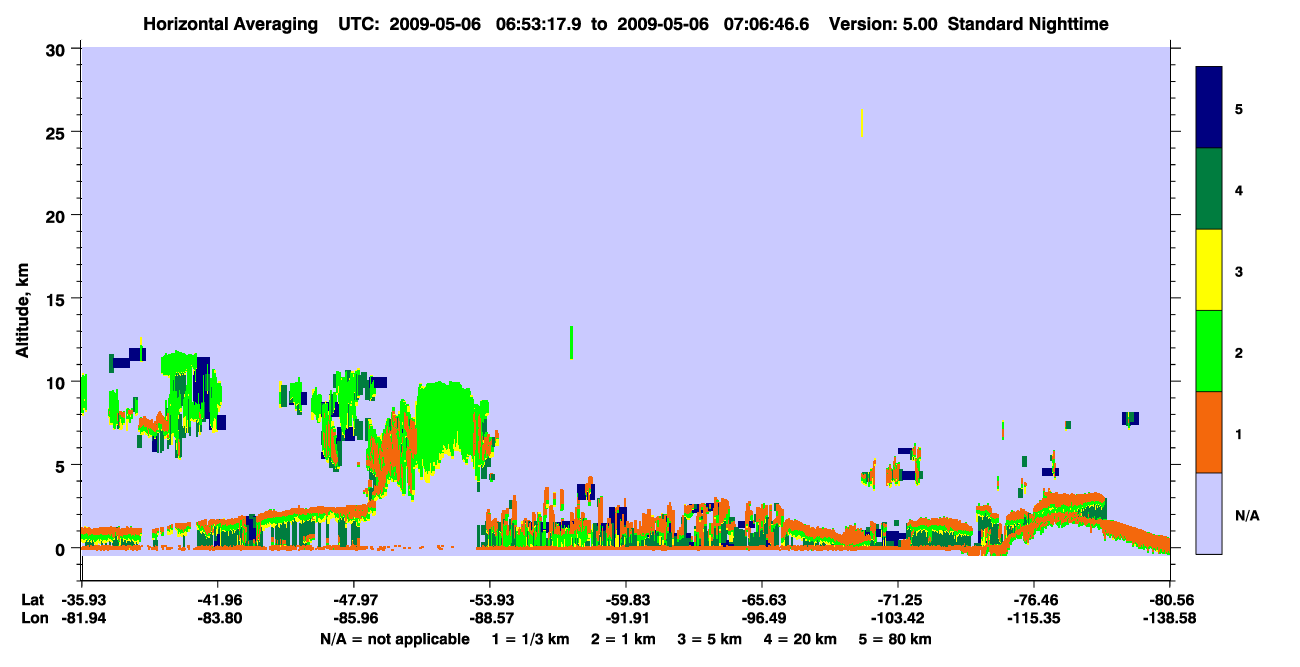1300x667 pixels.
Task: Click the 'Lon' row label
Action: point(33,618)
